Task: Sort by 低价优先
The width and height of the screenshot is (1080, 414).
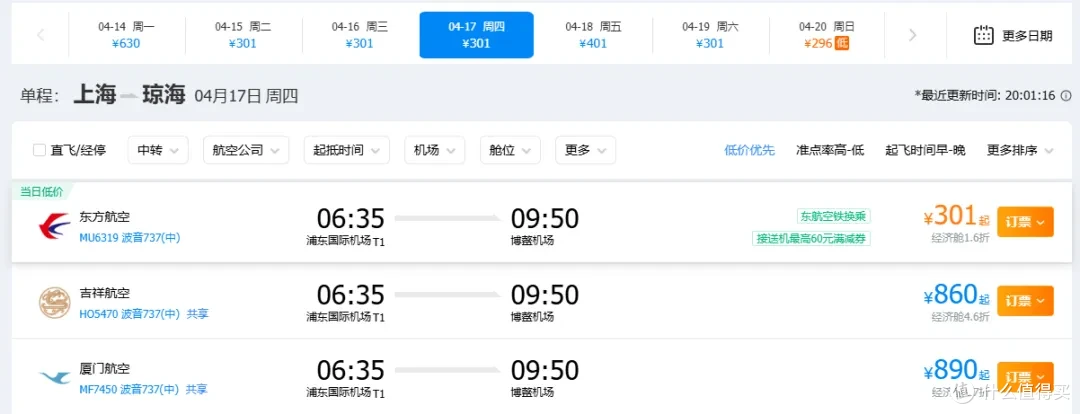Action: pyautogui.click(x=749, y=150)
